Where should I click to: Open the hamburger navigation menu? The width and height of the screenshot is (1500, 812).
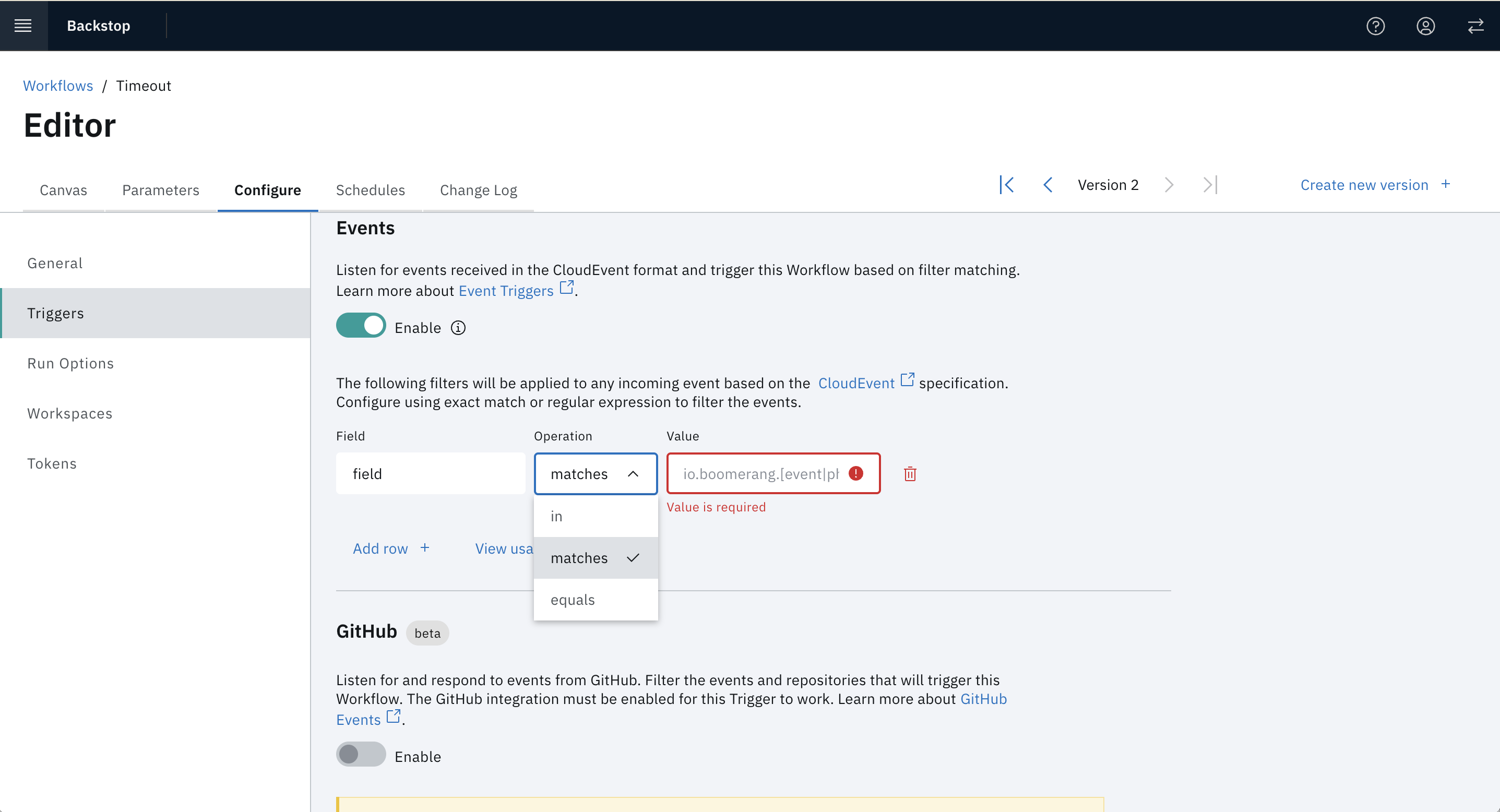23,26
